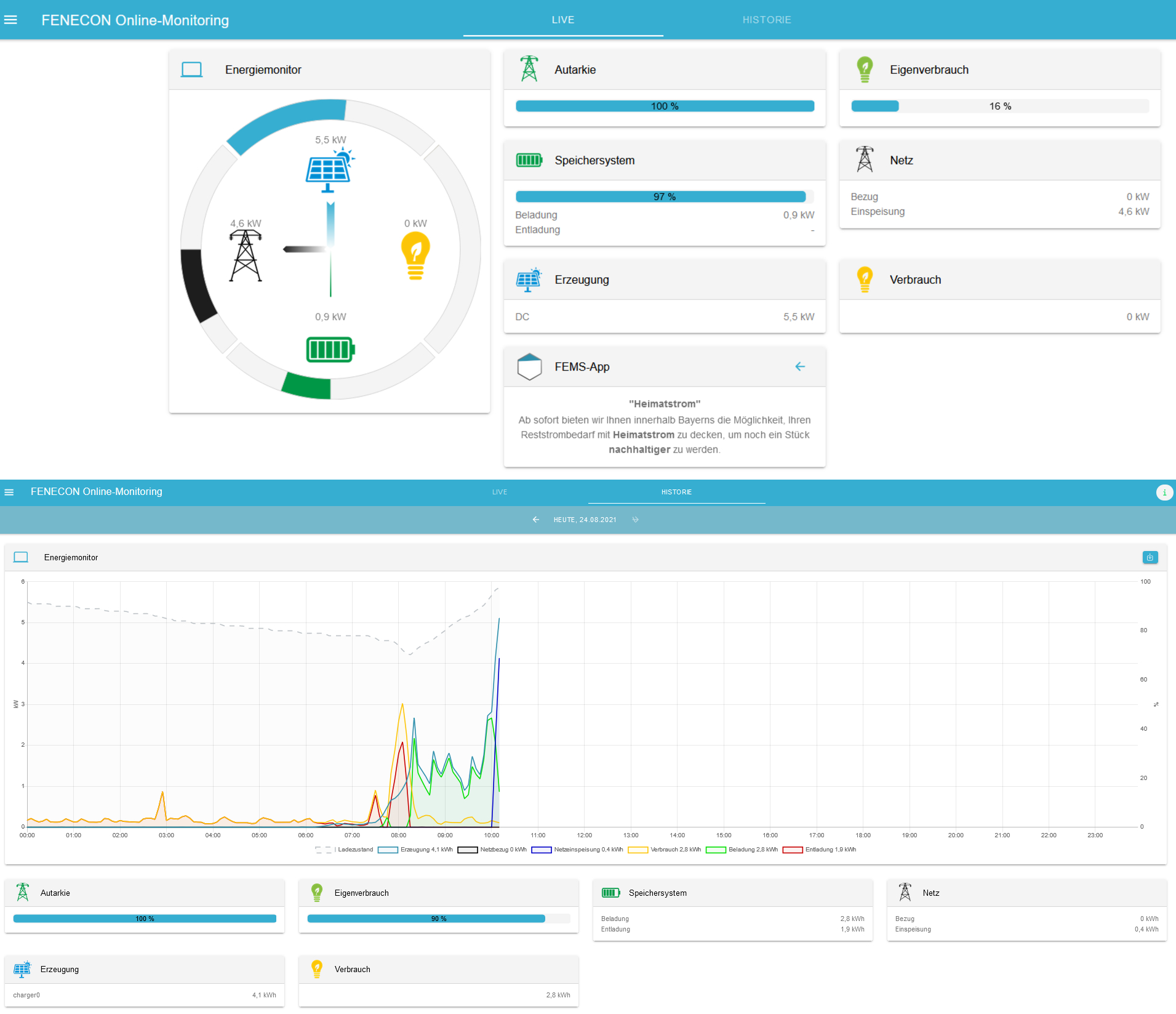Click the green battery icon in energy circle
Screen dimensions: 1176x1014
click(x=330, y=350)
